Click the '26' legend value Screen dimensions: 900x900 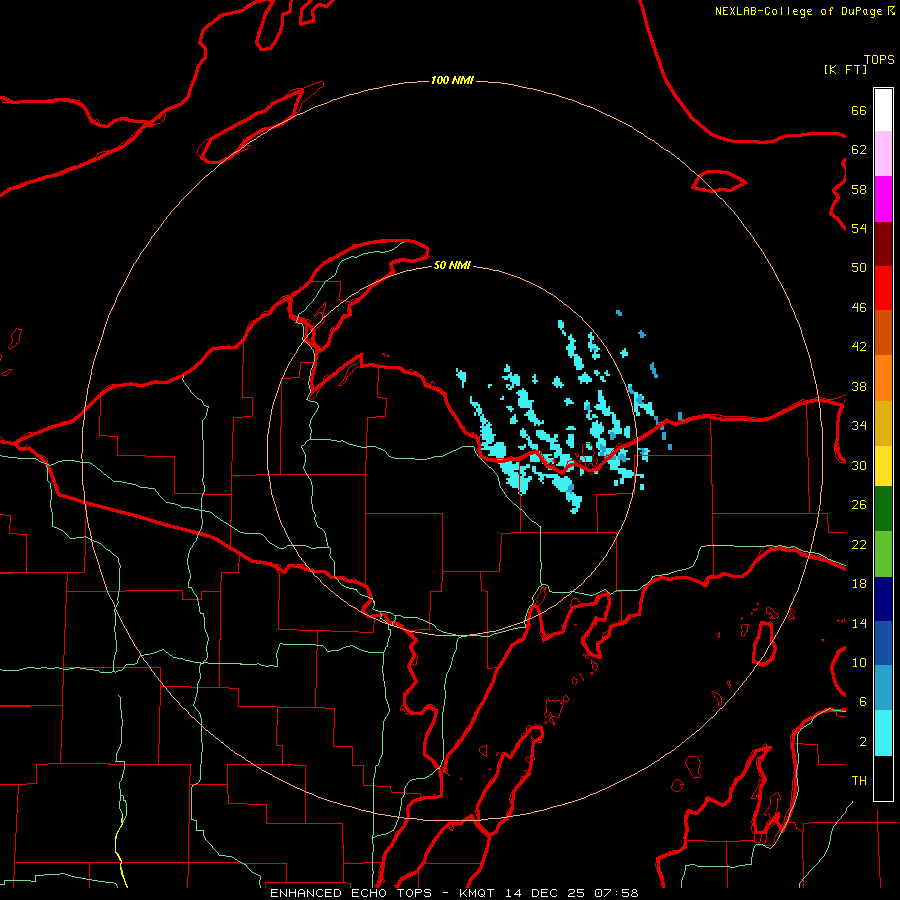click(x=859, y=505)
